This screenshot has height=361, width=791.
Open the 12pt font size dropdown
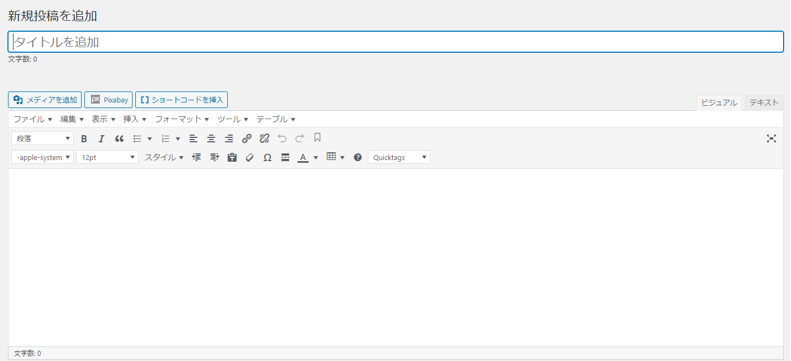pos(107,157)
